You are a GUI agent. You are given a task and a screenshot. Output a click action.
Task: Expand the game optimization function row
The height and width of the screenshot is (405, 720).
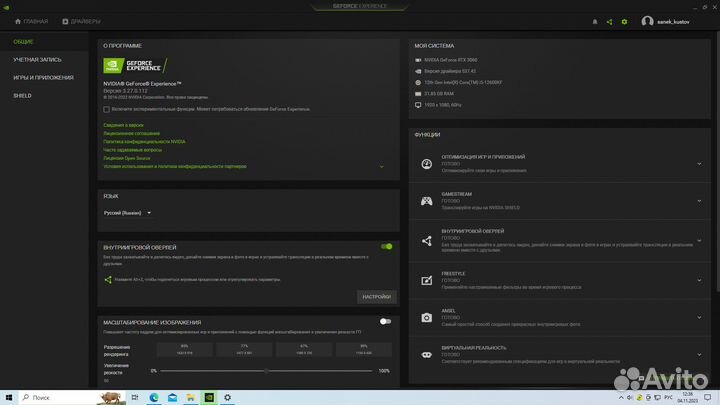click(x=699, y=164)
